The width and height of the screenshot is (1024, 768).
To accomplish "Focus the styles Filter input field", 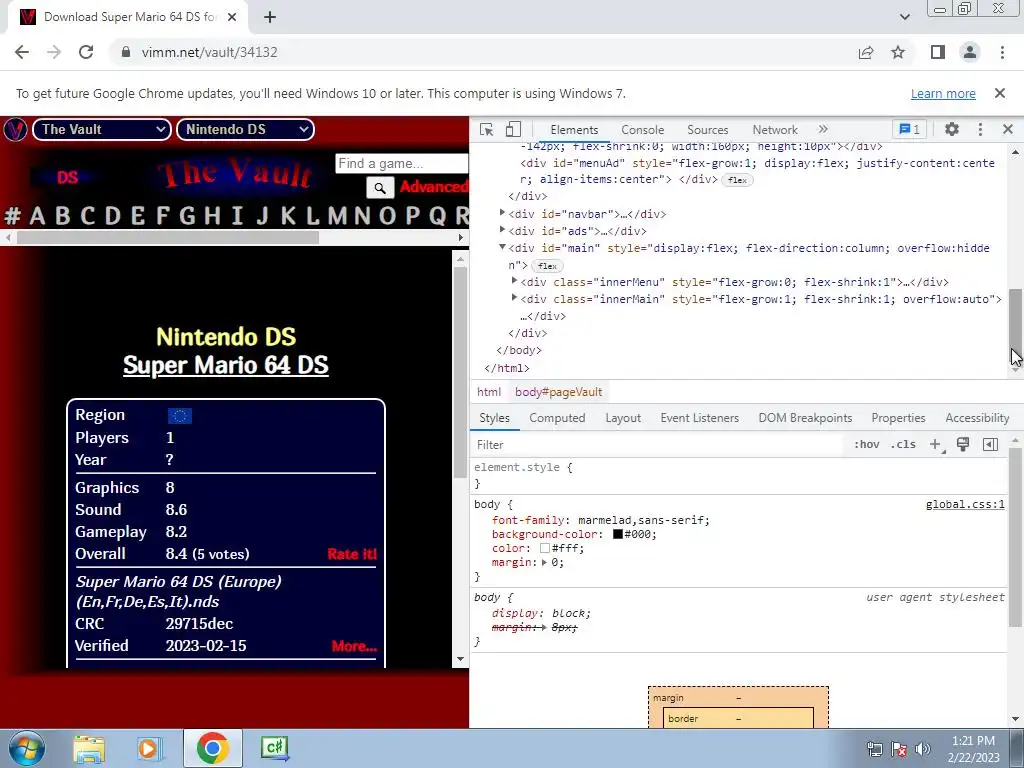I will tap(656, 445).
